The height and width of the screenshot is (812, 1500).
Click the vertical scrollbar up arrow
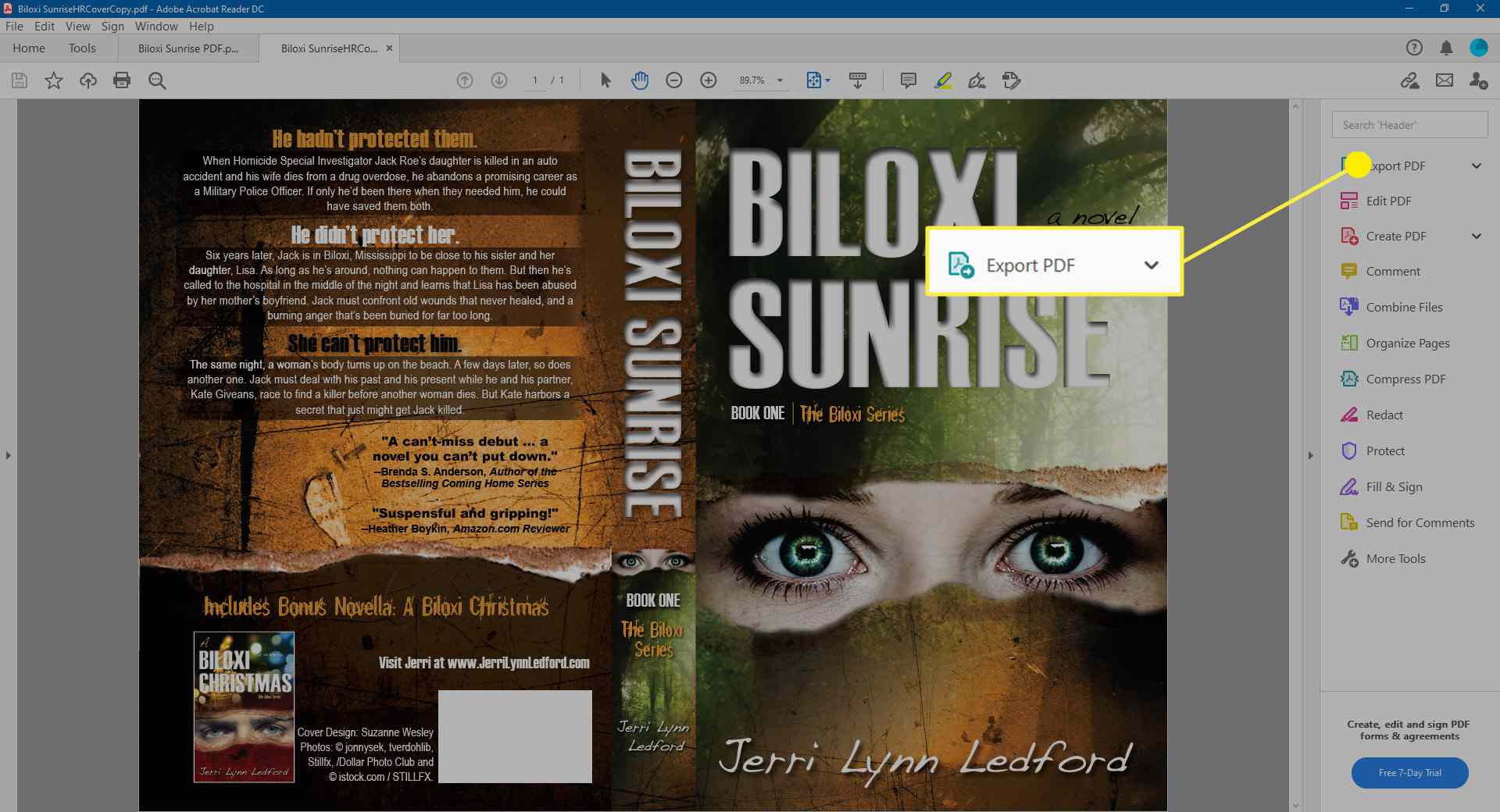(1296, 105)
